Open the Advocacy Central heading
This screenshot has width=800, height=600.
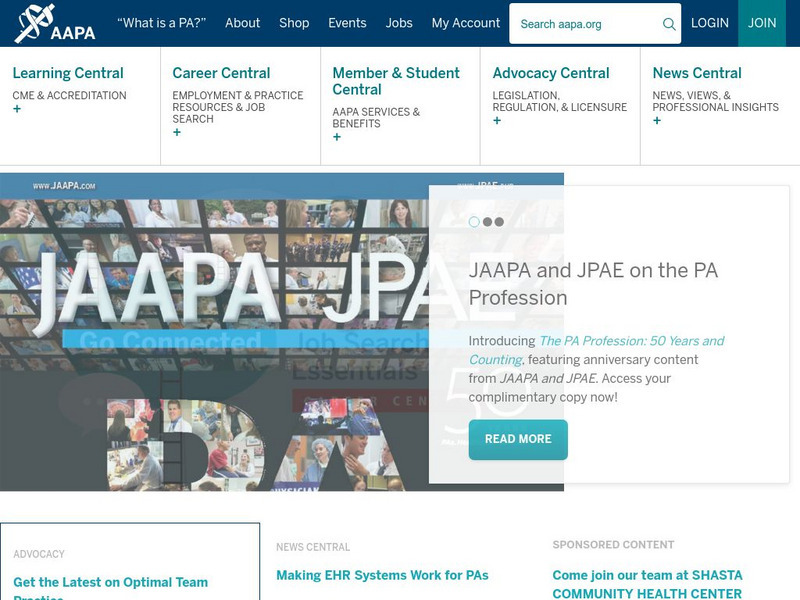click(x=551, y=73)
